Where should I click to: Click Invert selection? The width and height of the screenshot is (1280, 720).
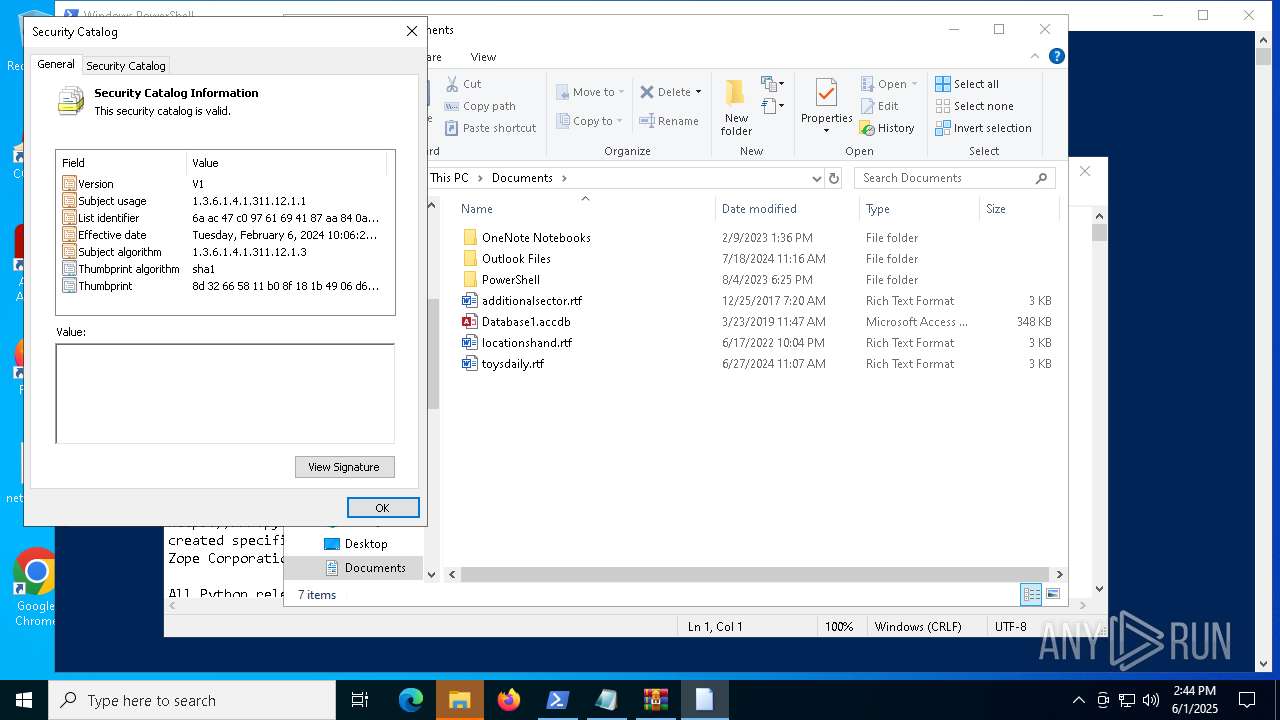coord(983,128)
